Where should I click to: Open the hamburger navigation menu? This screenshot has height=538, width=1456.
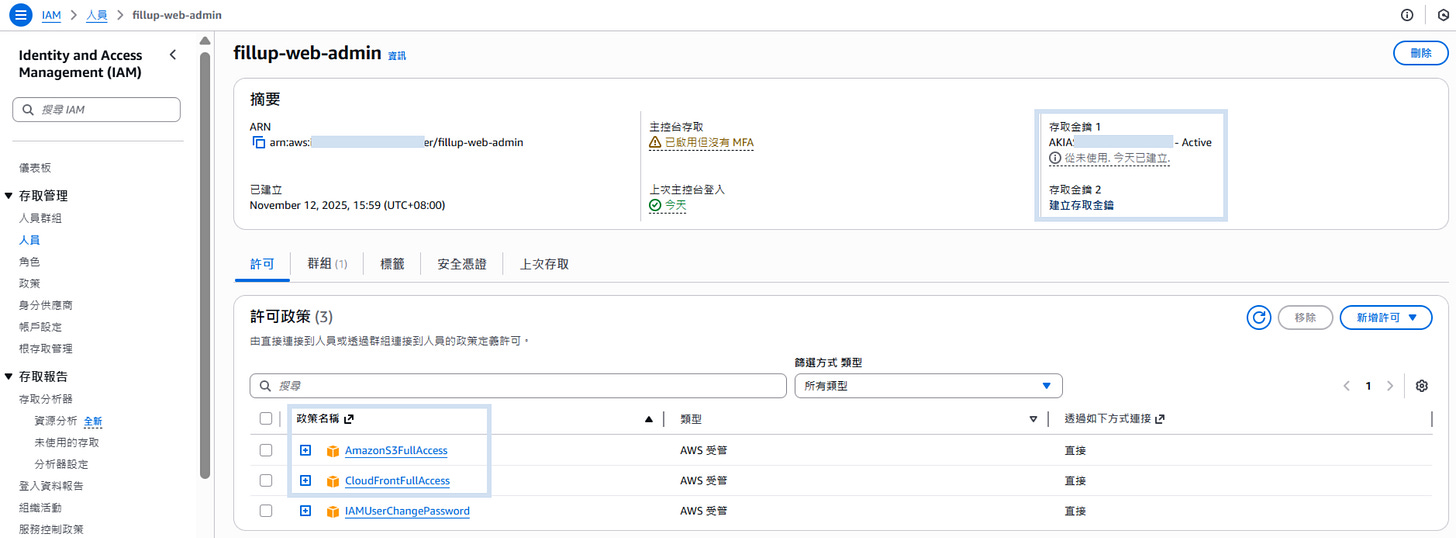[x=21, y=15]
